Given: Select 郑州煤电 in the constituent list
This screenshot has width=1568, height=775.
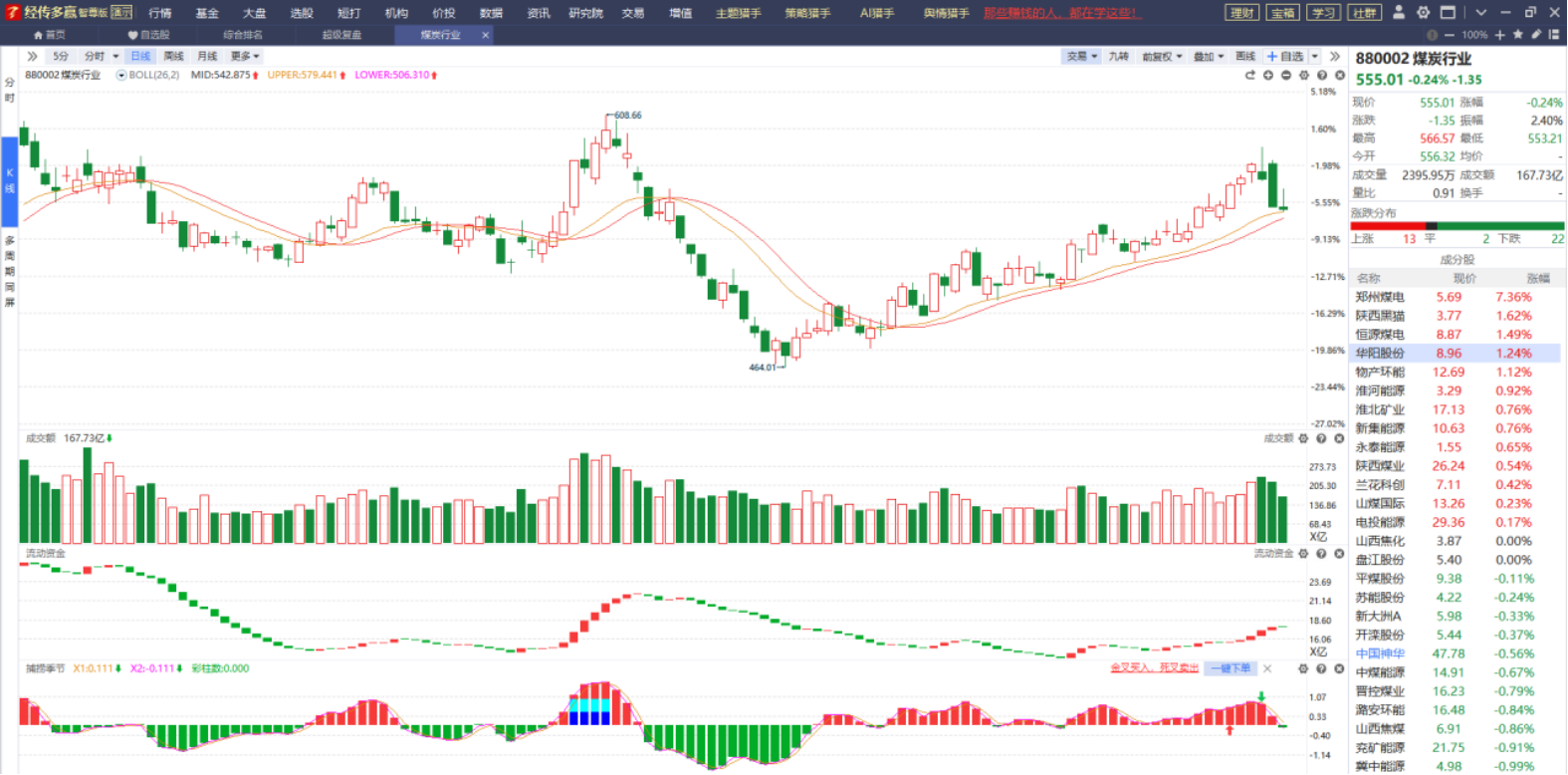Looking at the screenshot, I should click(x=1456, y=297).
